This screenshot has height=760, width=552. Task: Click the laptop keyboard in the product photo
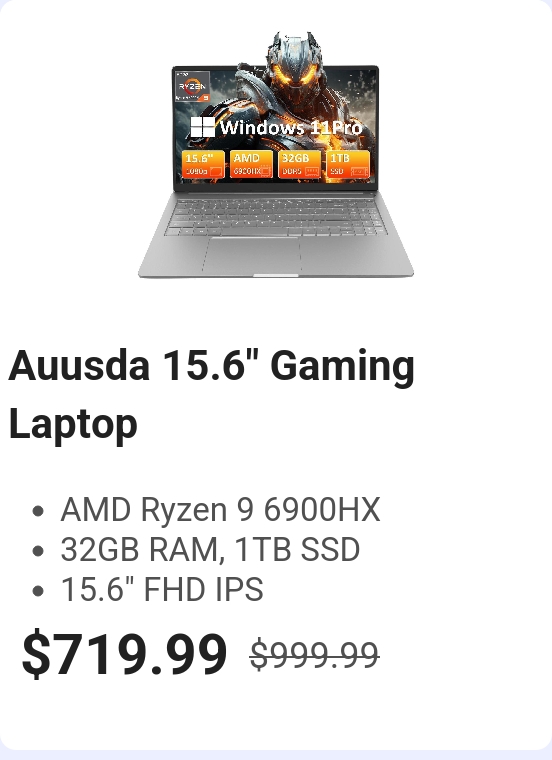pos(275,218)
